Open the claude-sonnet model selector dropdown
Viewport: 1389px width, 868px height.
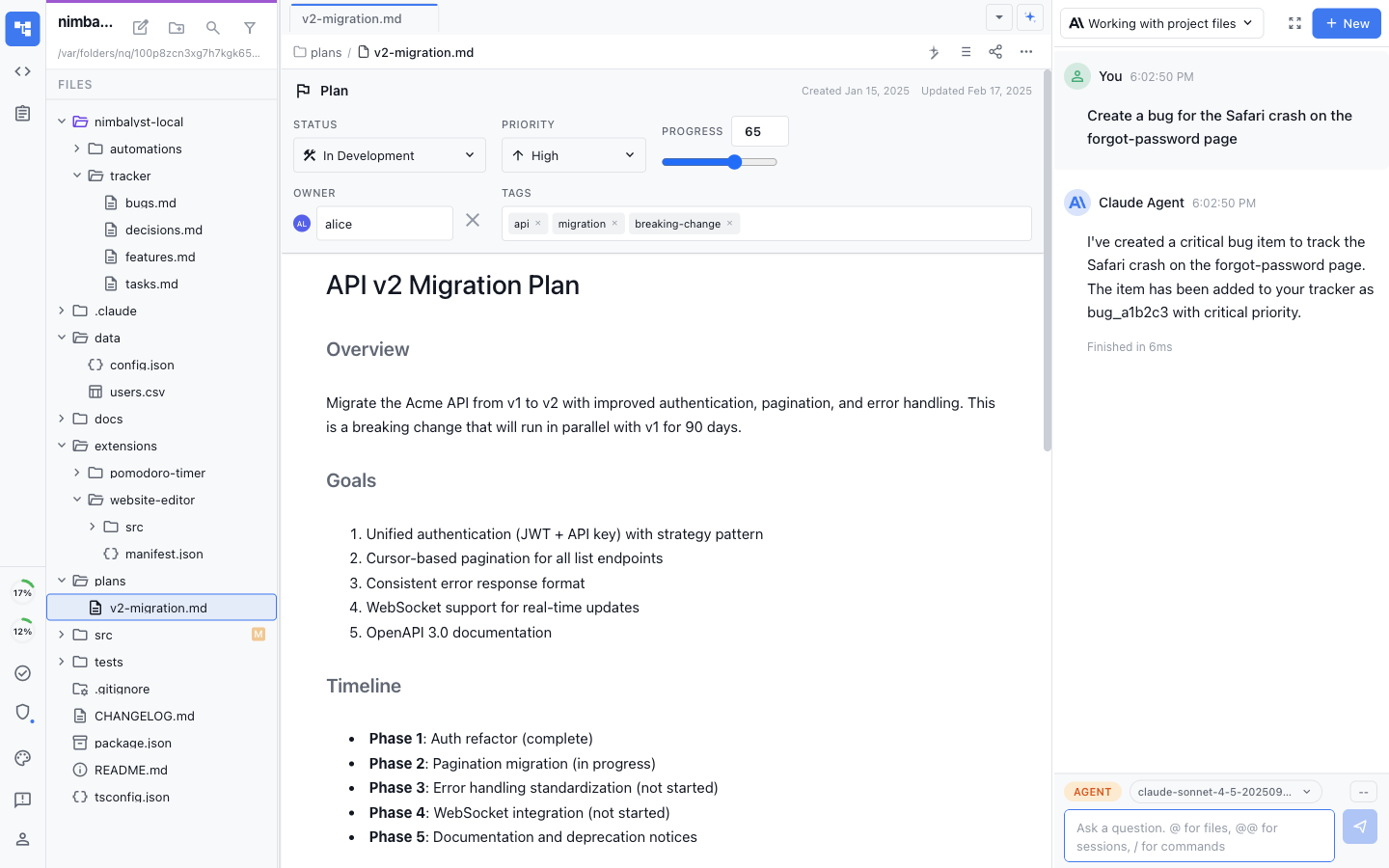click(x=1225, y=792)
